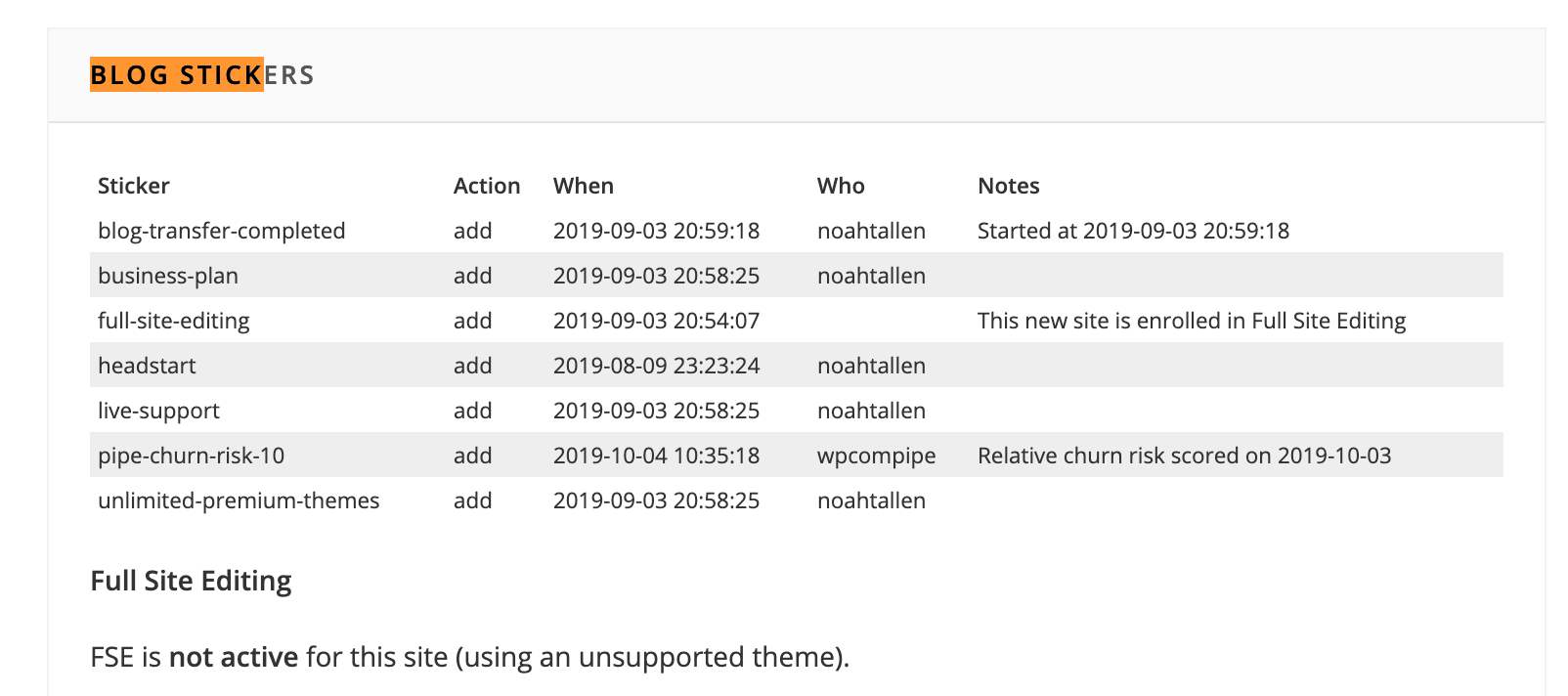Click the Notes column header
The width and height of the screenshot is (1568, 696).
point(1009,186)
